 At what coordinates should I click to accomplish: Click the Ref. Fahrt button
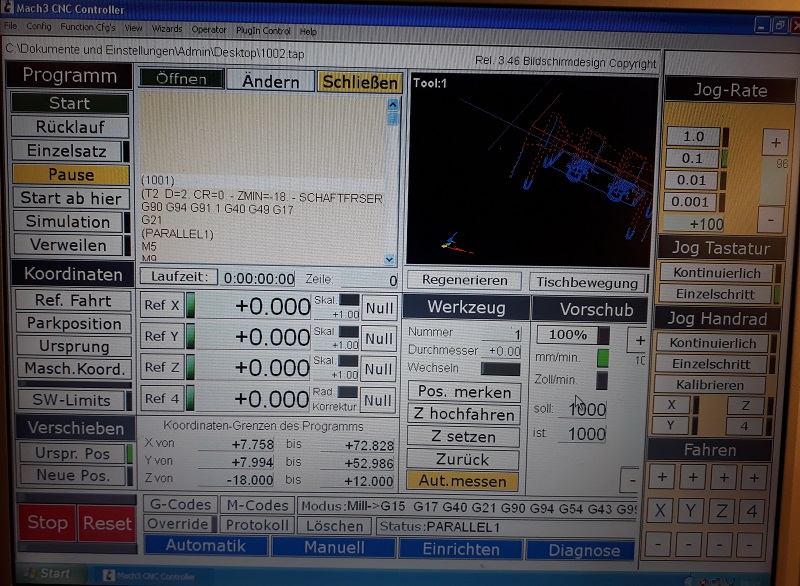tap(73, 300)
